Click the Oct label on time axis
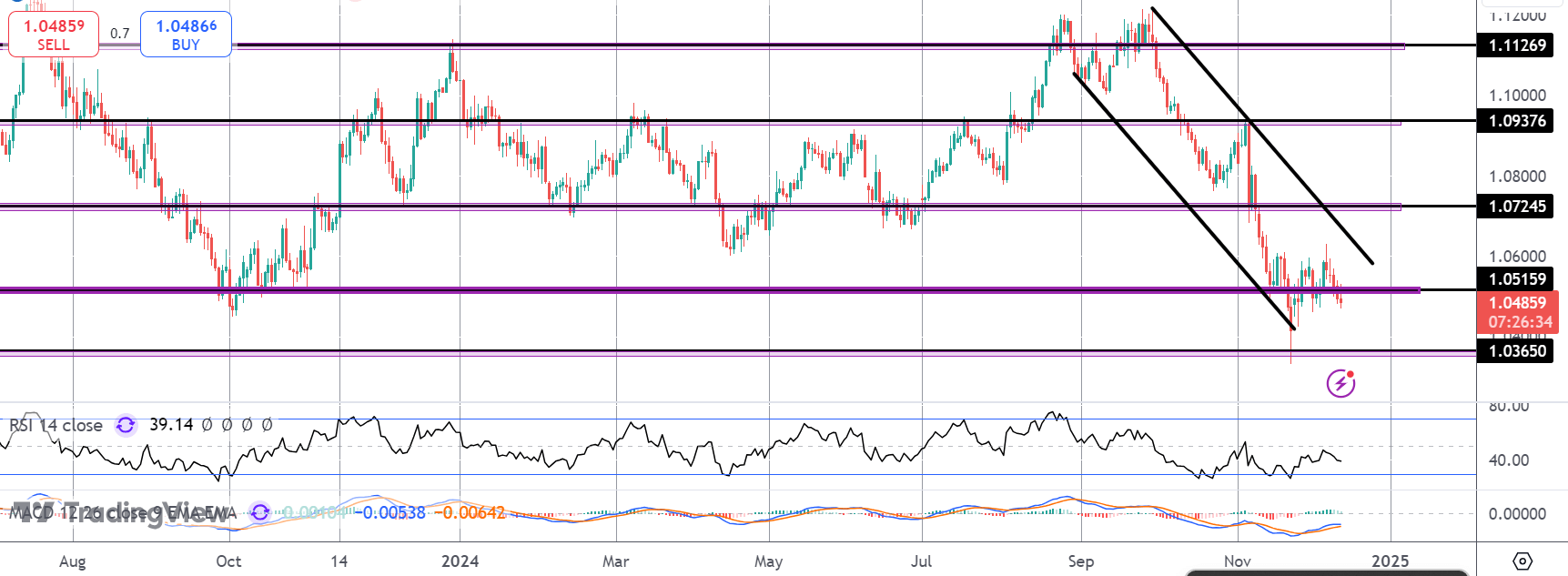Screen dimensions: 1568x576 click(228, 561)
